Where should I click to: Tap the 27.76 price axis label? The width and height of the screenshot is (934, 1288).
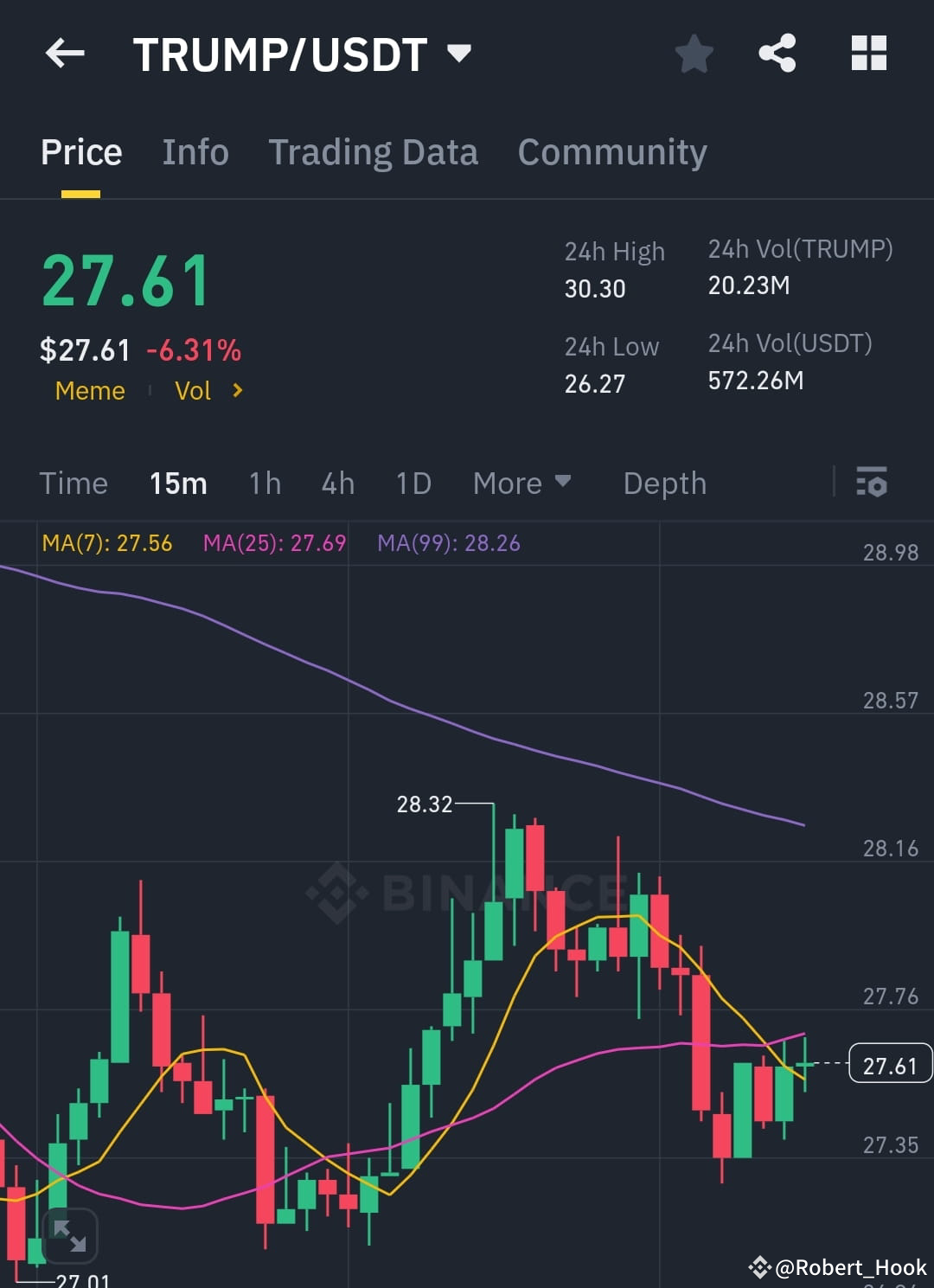coord(891,996)
